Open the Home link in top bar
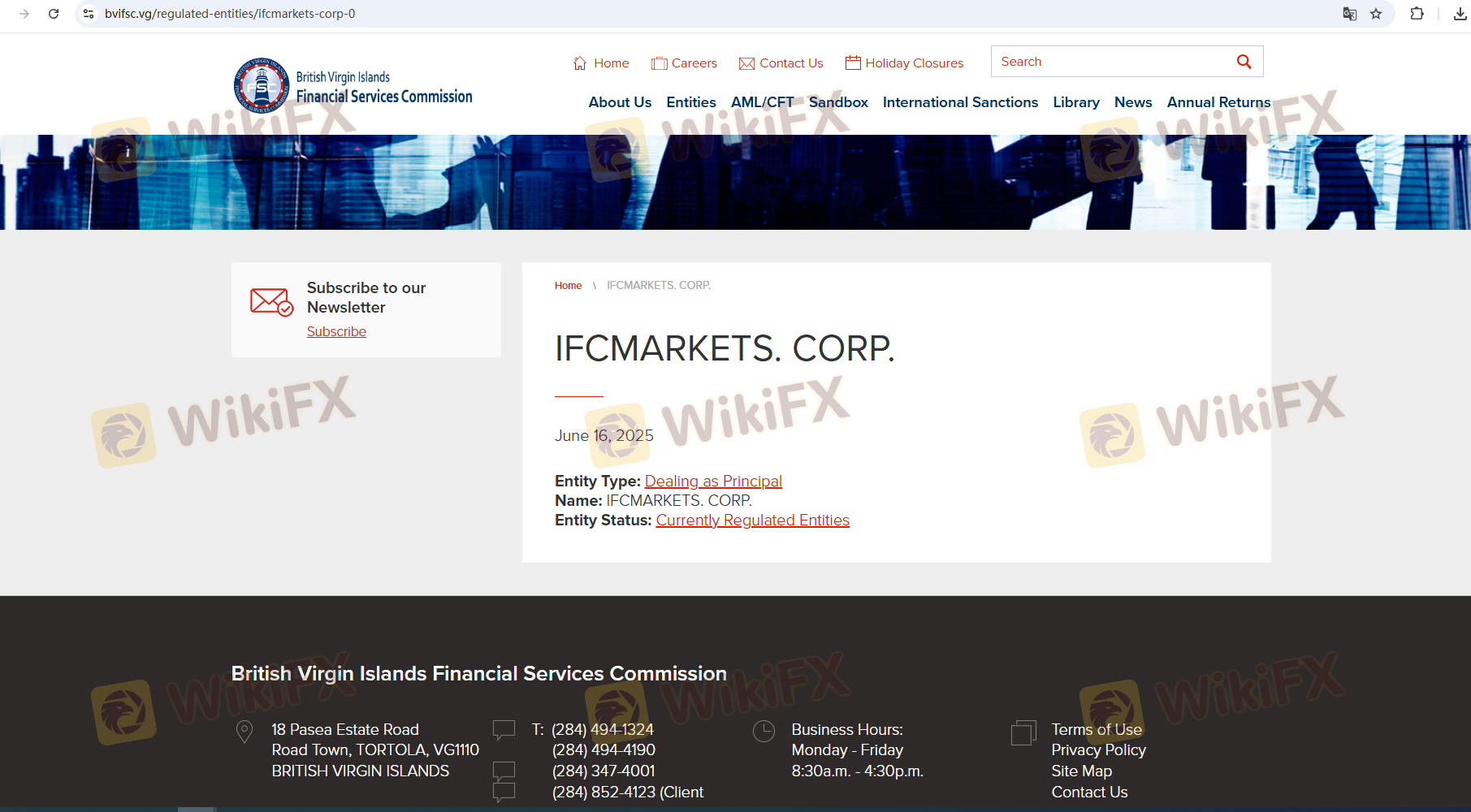The width and height of the screenshot is (1471, 812). (x=612, y=63)
